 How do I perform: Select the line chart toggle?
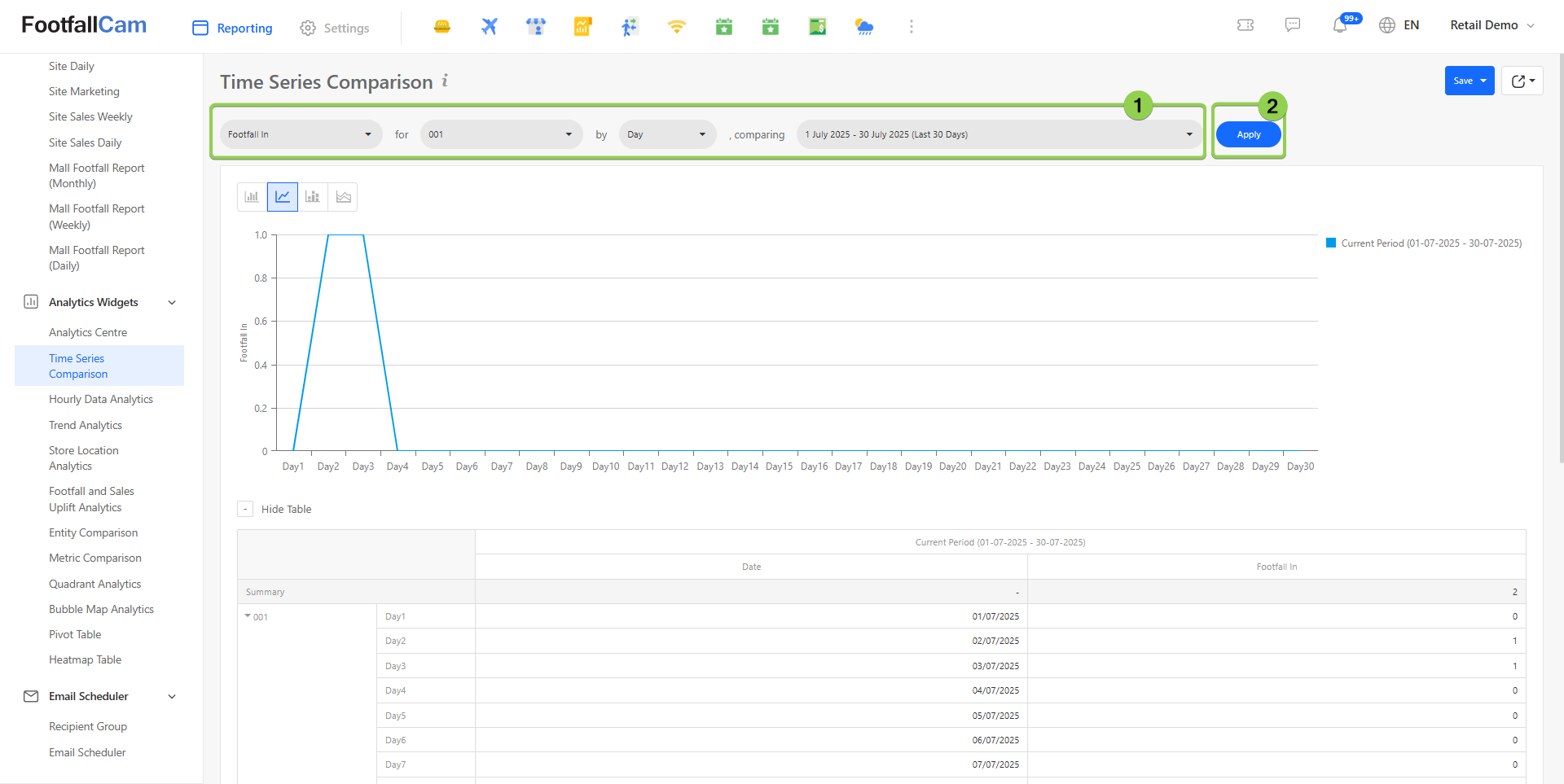click(x=283, y=197)
